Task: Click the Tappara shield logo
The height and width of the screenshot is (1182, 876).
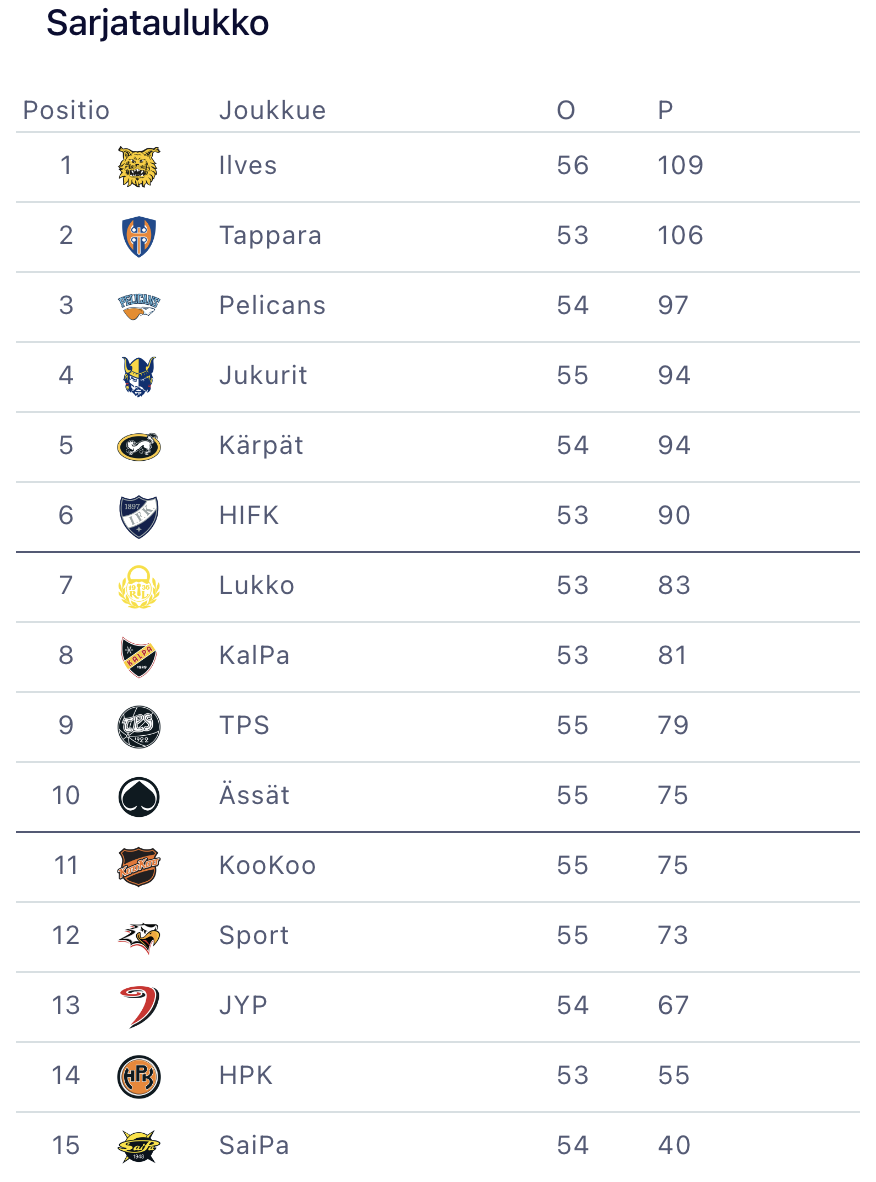Action: click(x=139, y=236)
